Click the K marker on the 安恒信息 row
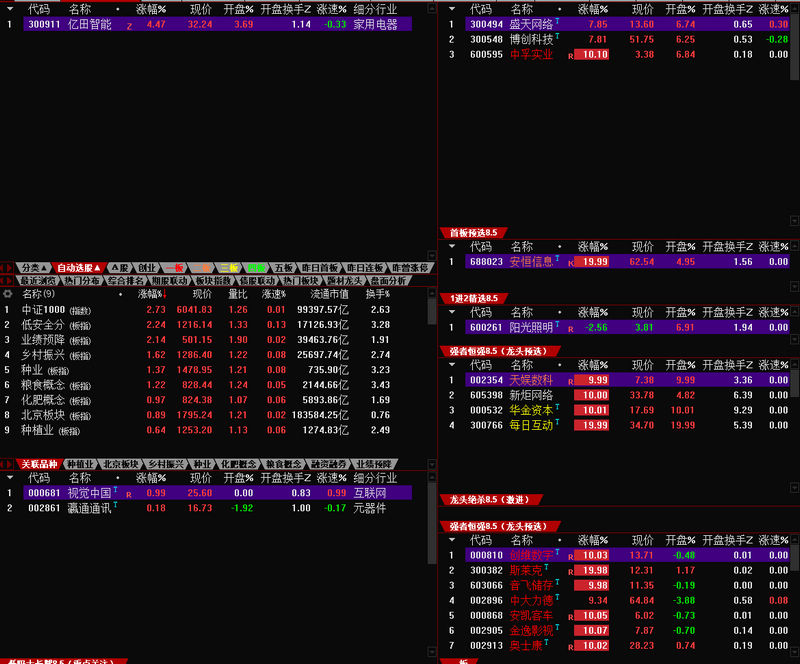The width and height of the screenshot is (800, 664). 570,263
